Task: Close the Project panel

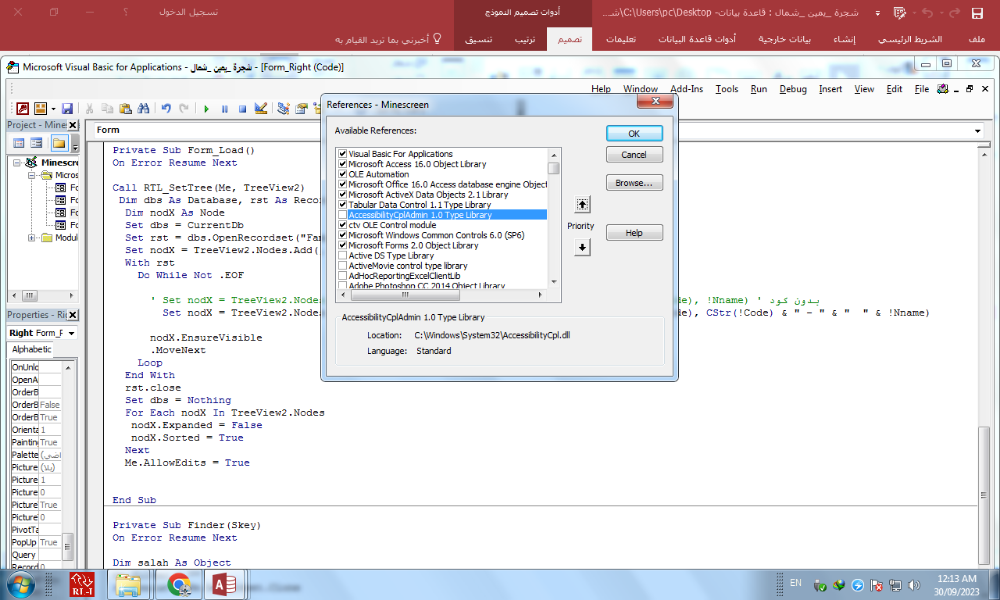Action: click(73, 125)
